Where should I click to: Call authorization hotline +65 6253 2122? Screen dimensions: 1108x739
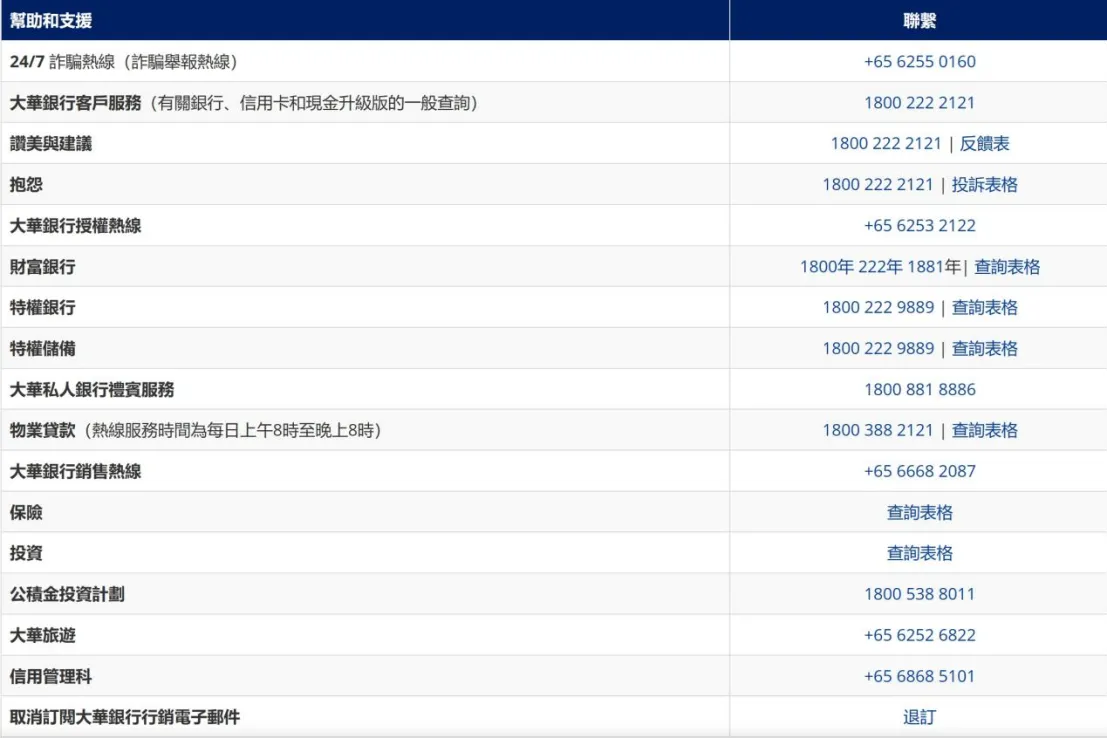click(x=919, y=225)
